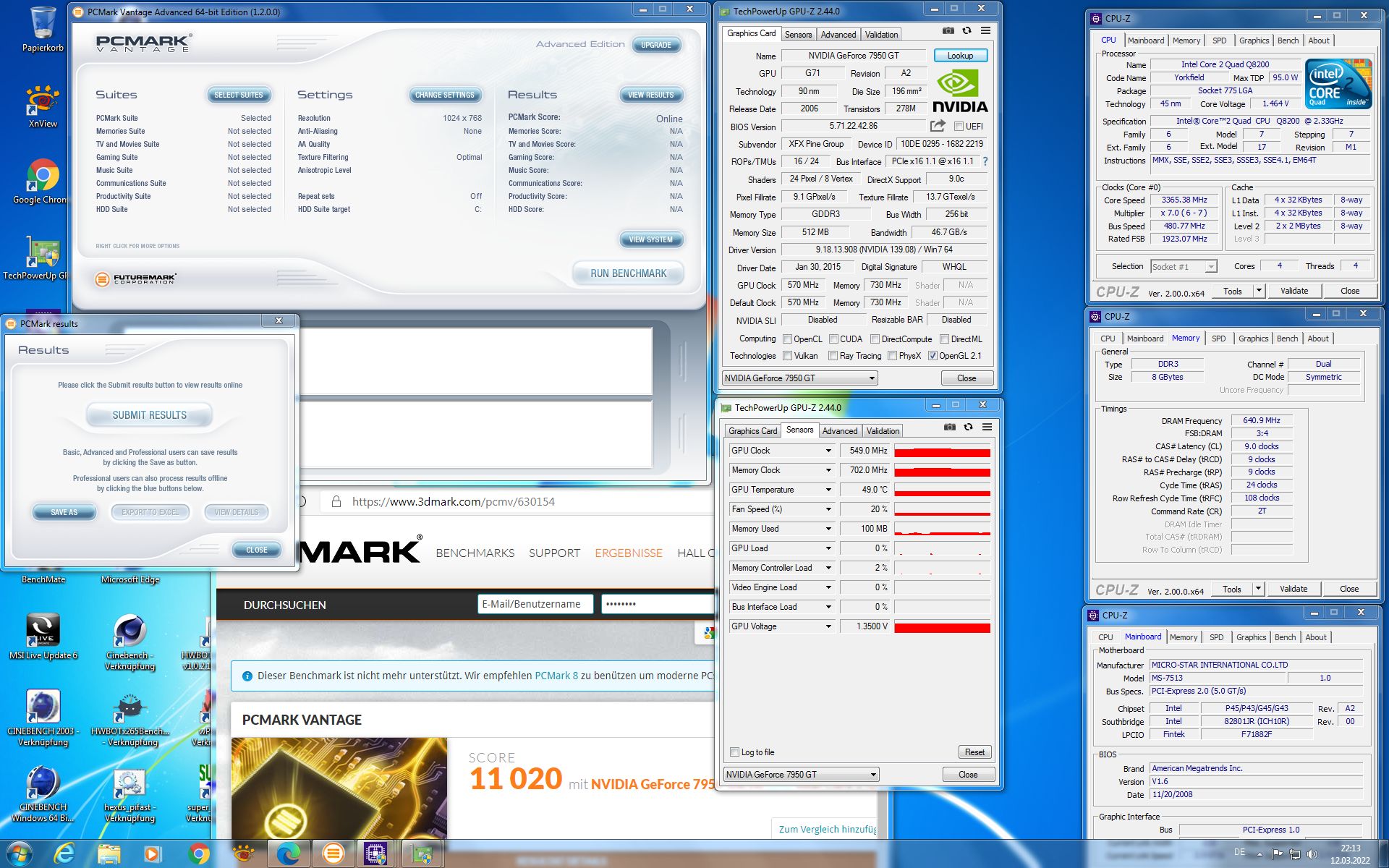
Task: Click the GPU Clock sensor history graph
Action: tap(942, 451)
